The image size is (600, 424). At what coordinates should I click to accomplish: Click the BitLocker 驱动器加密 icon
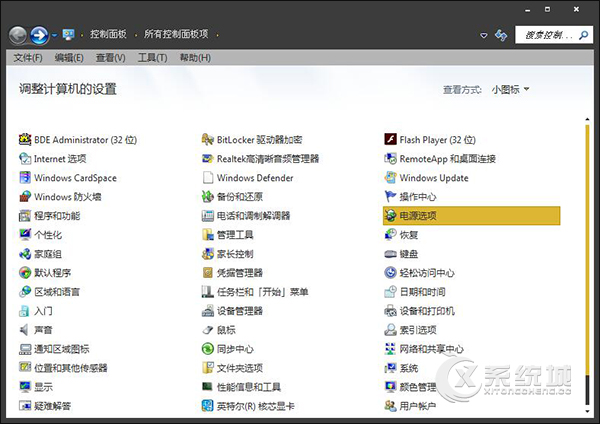207,139
